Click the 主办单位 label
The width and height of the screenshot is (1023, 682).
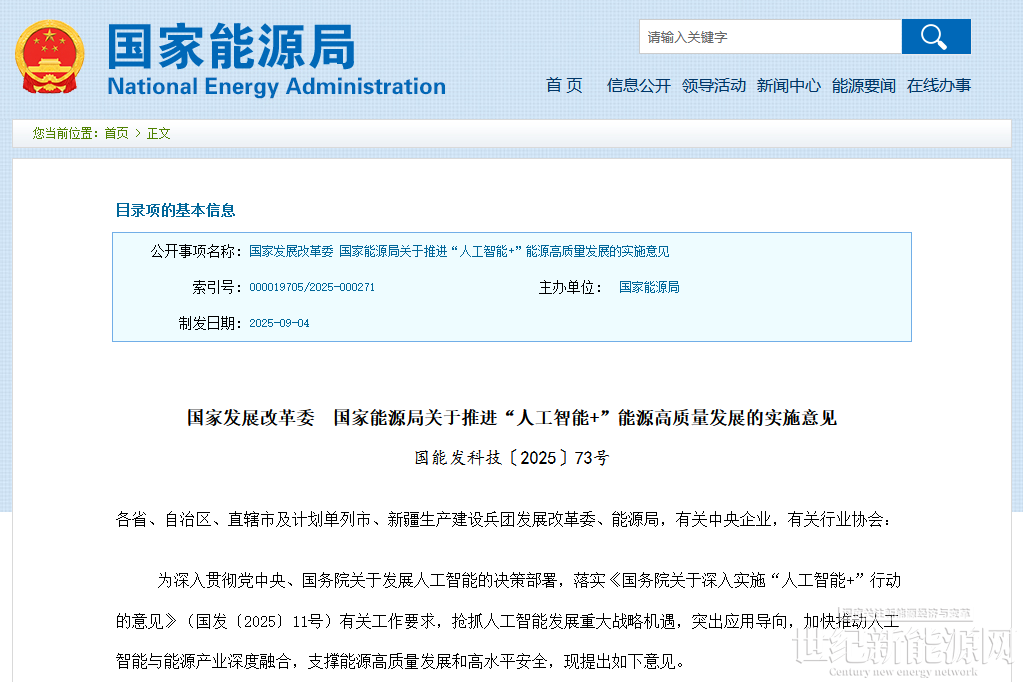[x=570, y=287]
